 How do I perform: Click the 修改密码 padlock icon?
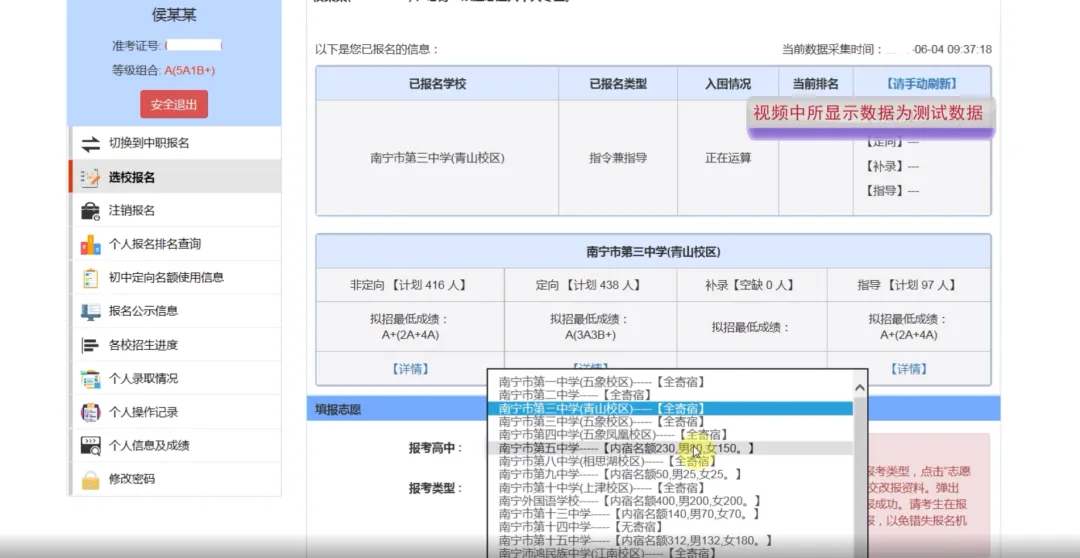point(90,479)
